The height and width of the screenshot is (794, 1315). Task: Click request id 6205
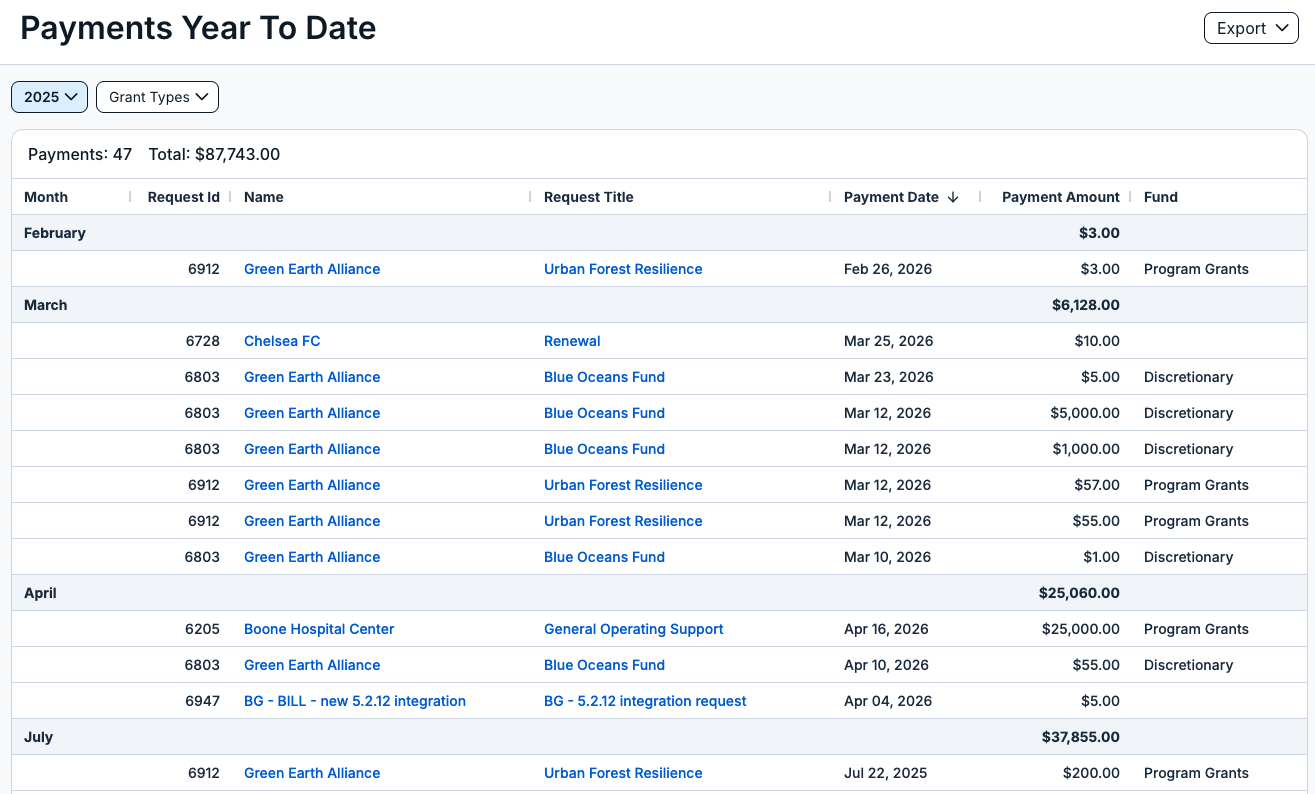(x=202, y=629)
